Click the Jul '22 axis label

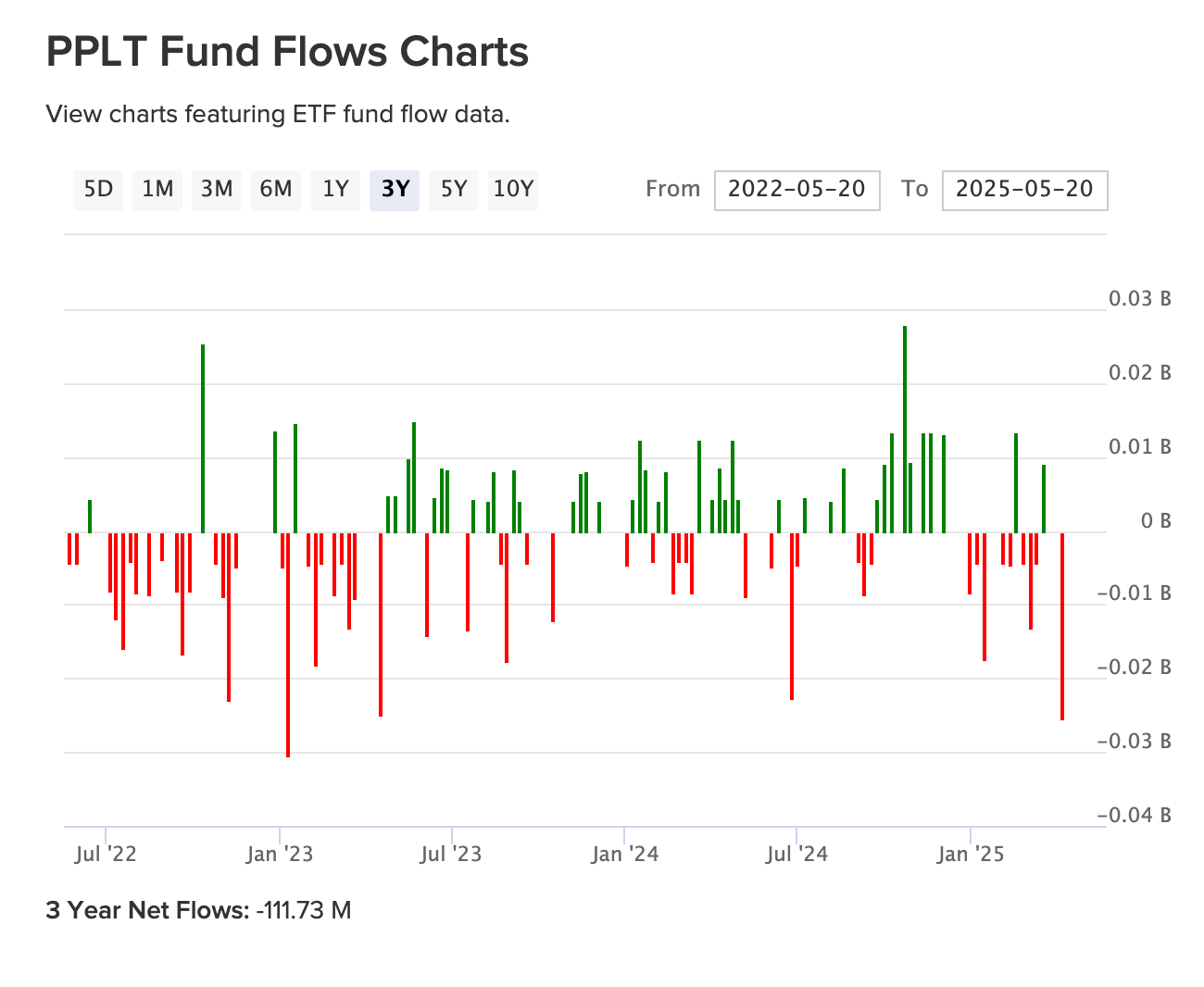pyautogui.click(x=106, y=854)
